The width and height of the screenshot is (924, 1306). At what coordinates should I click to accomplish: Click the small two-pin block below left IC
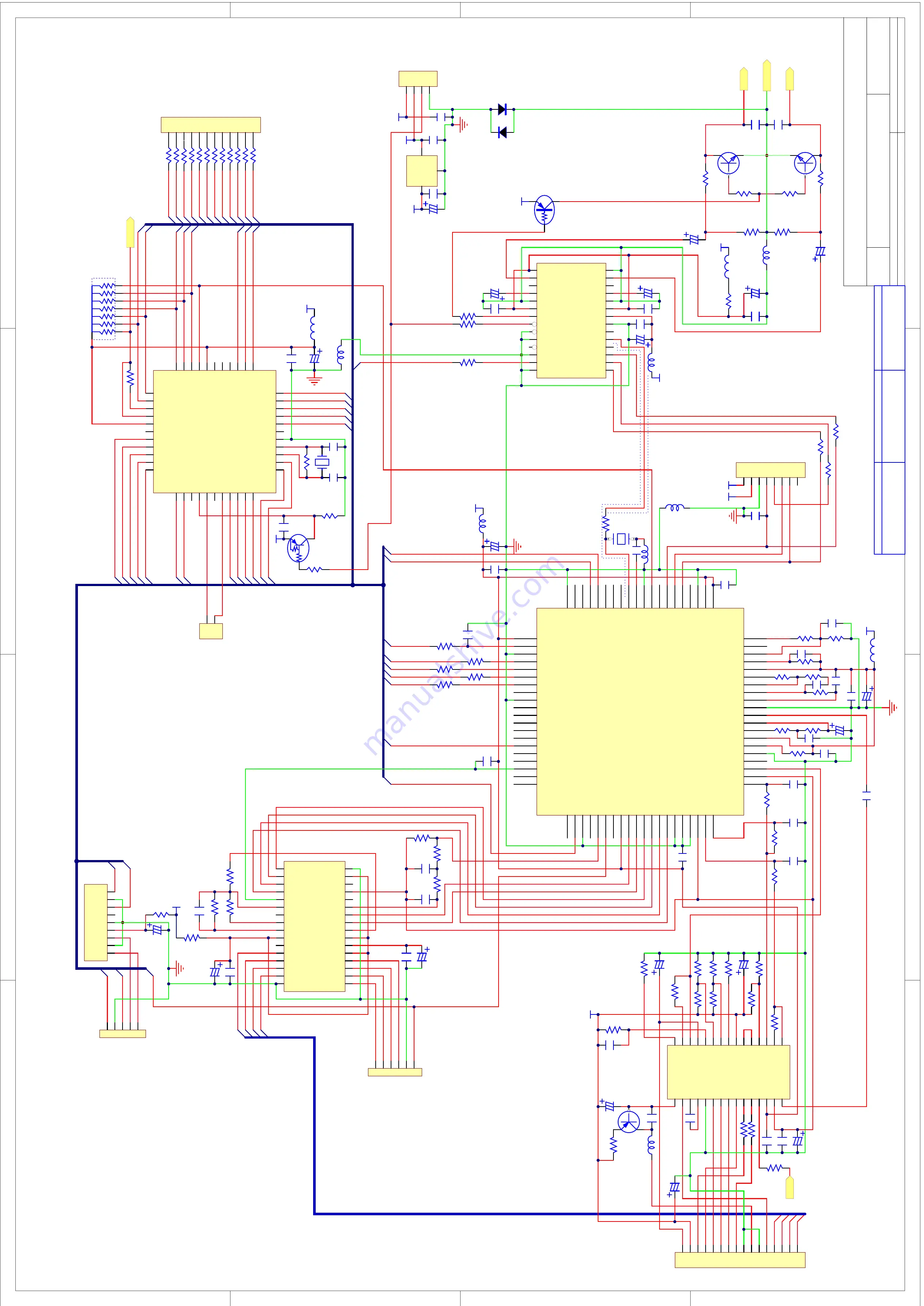pos(211,631)
